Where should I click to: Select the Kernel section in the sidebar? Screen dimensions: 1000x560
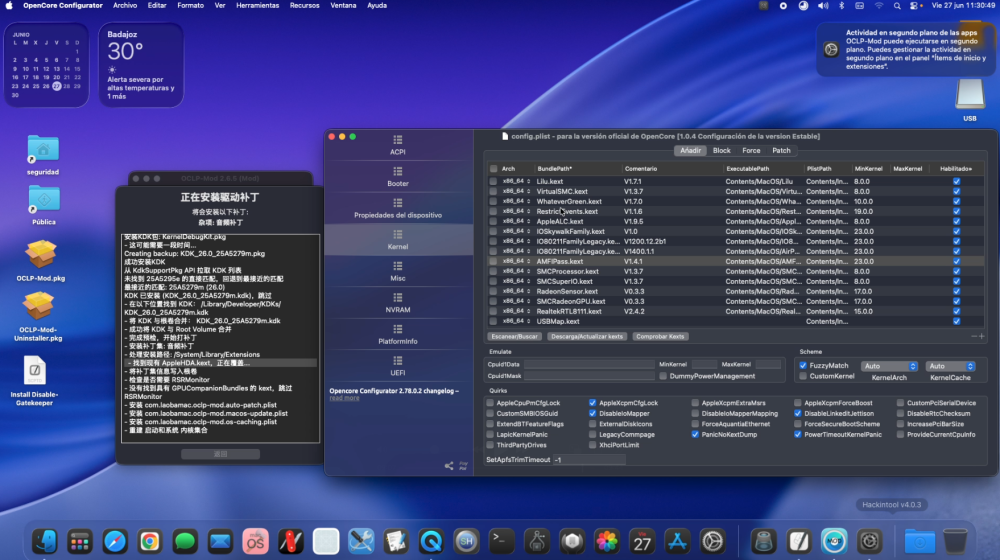(x=398, y=240)
